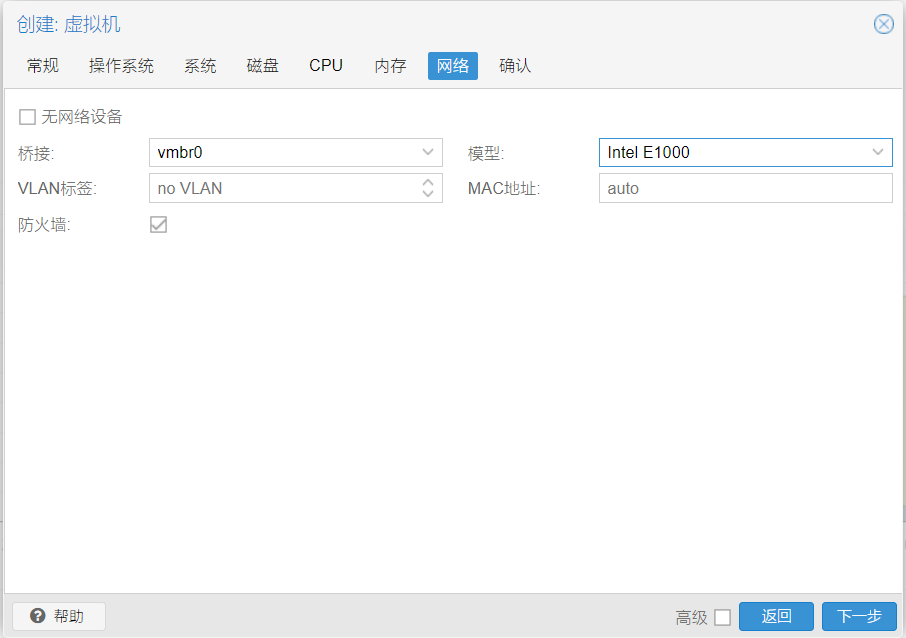Switch to the 常规 tab

tap(43, 66)
